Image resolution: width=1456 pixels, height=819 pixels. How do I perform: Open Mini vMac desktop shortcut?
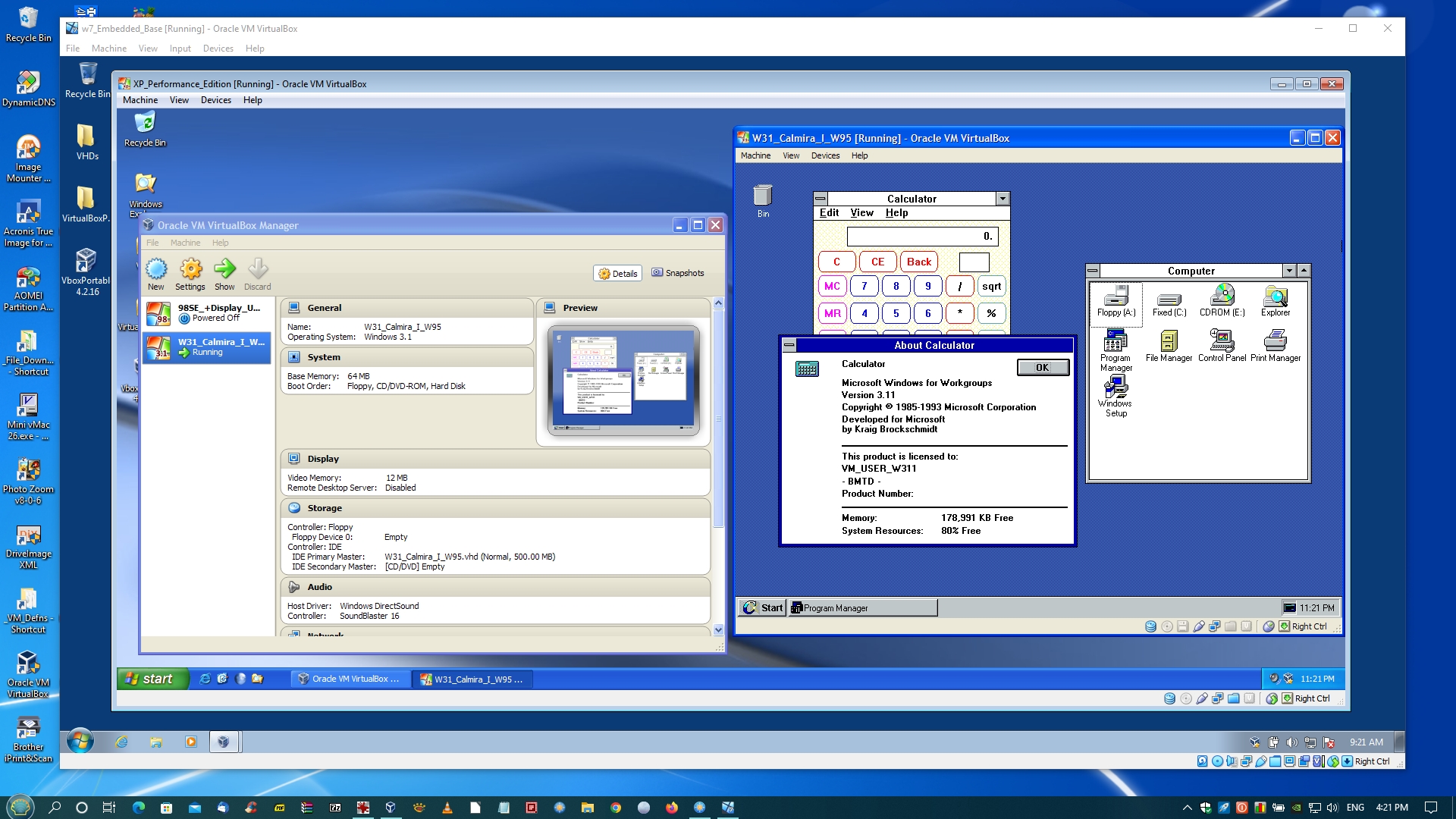28,416
